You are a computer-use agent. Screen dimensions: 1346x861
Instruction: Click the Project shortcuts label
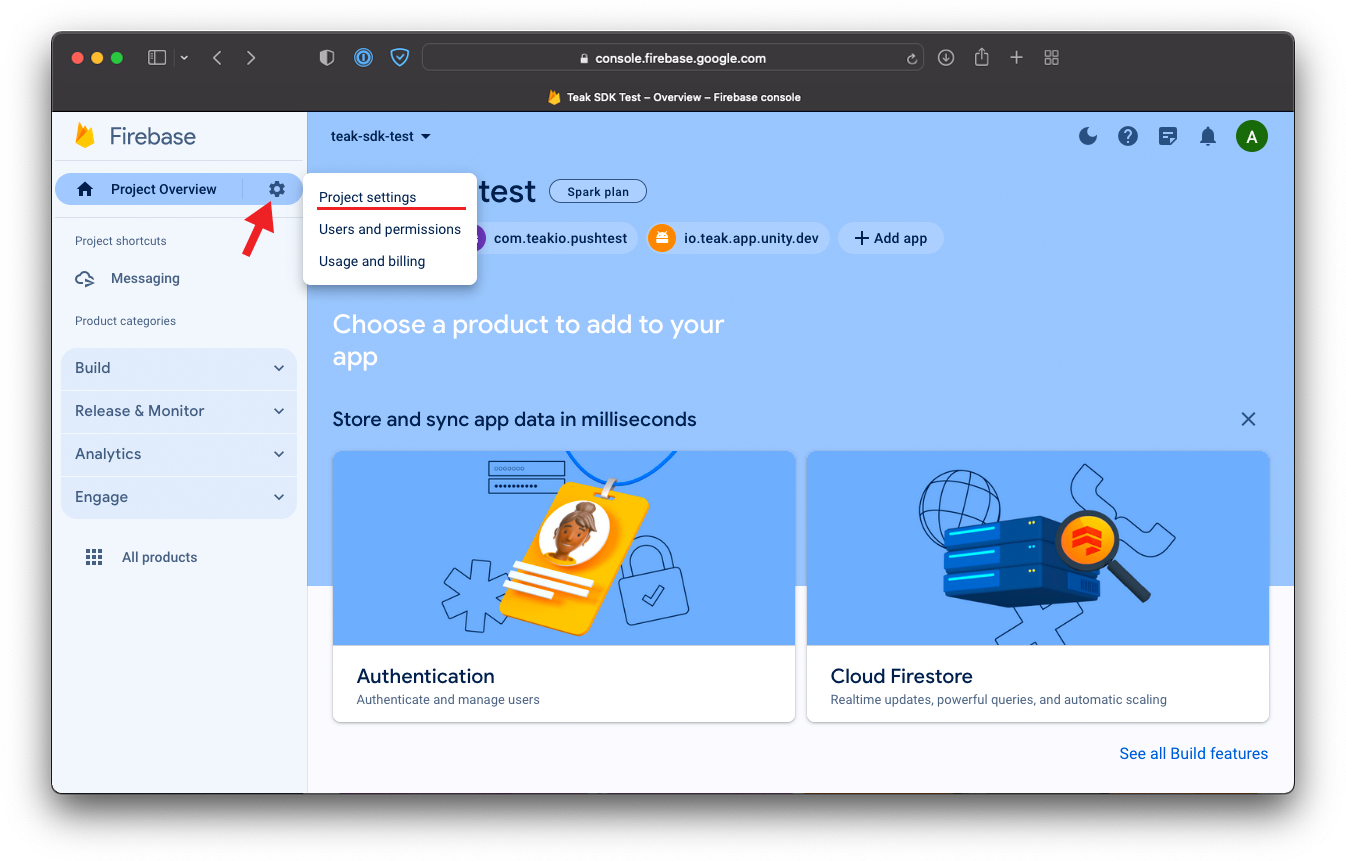(x=121, y=241)
